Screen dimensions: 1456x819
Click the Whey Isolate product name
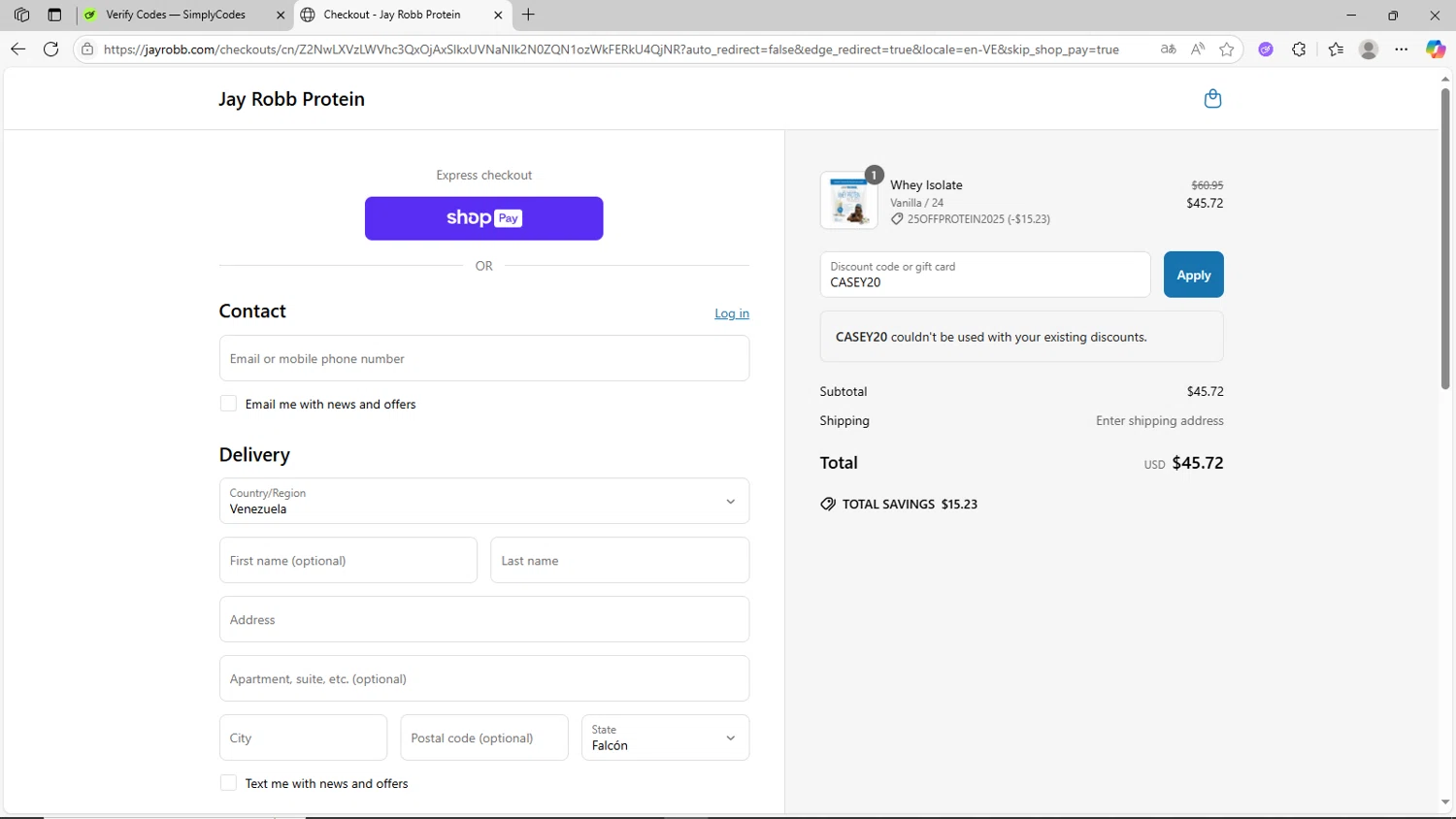tap(926, 184)
